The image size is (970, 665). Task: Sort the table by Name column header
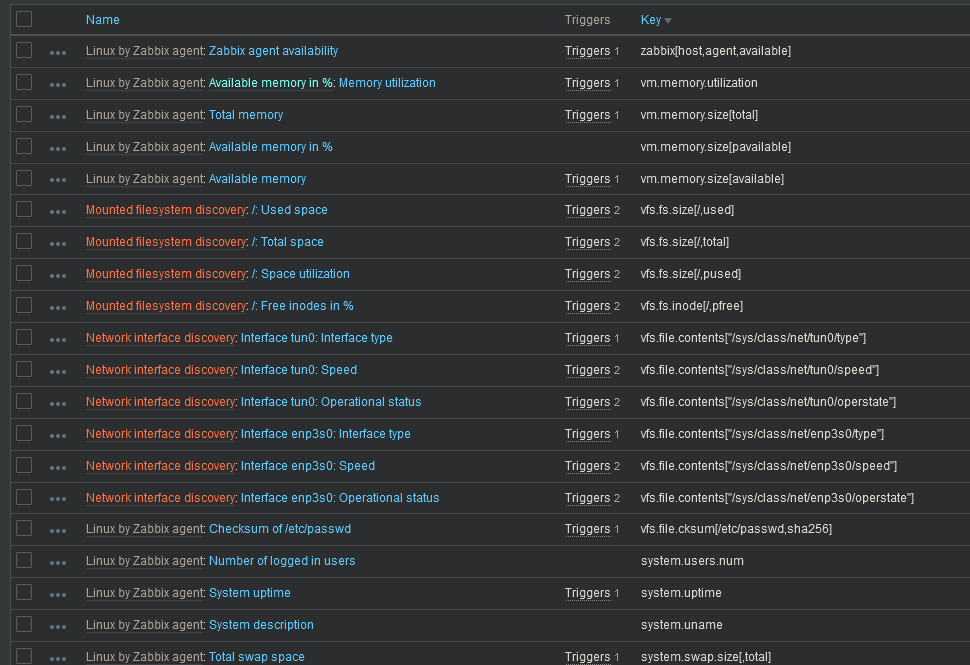[103, 20]
